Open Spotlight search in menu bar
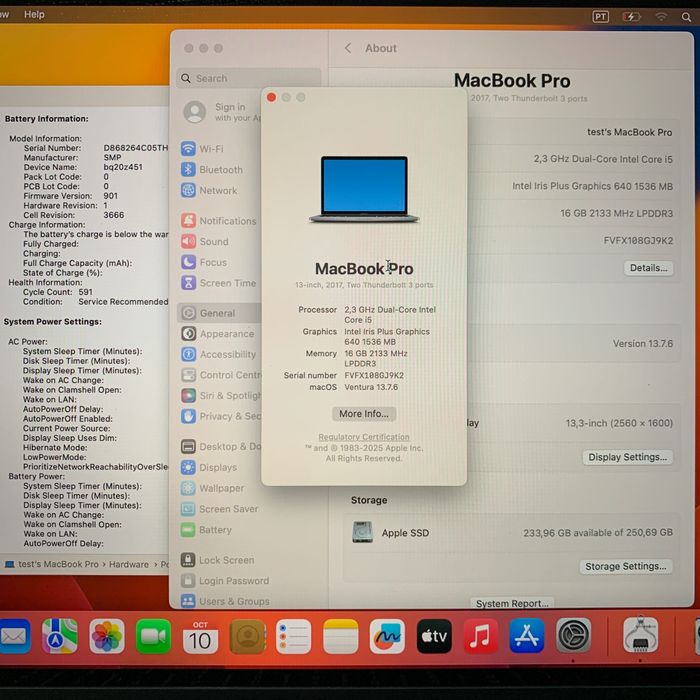Image resolution: width=700 pixels, height=700 pixels. (686, 17)
